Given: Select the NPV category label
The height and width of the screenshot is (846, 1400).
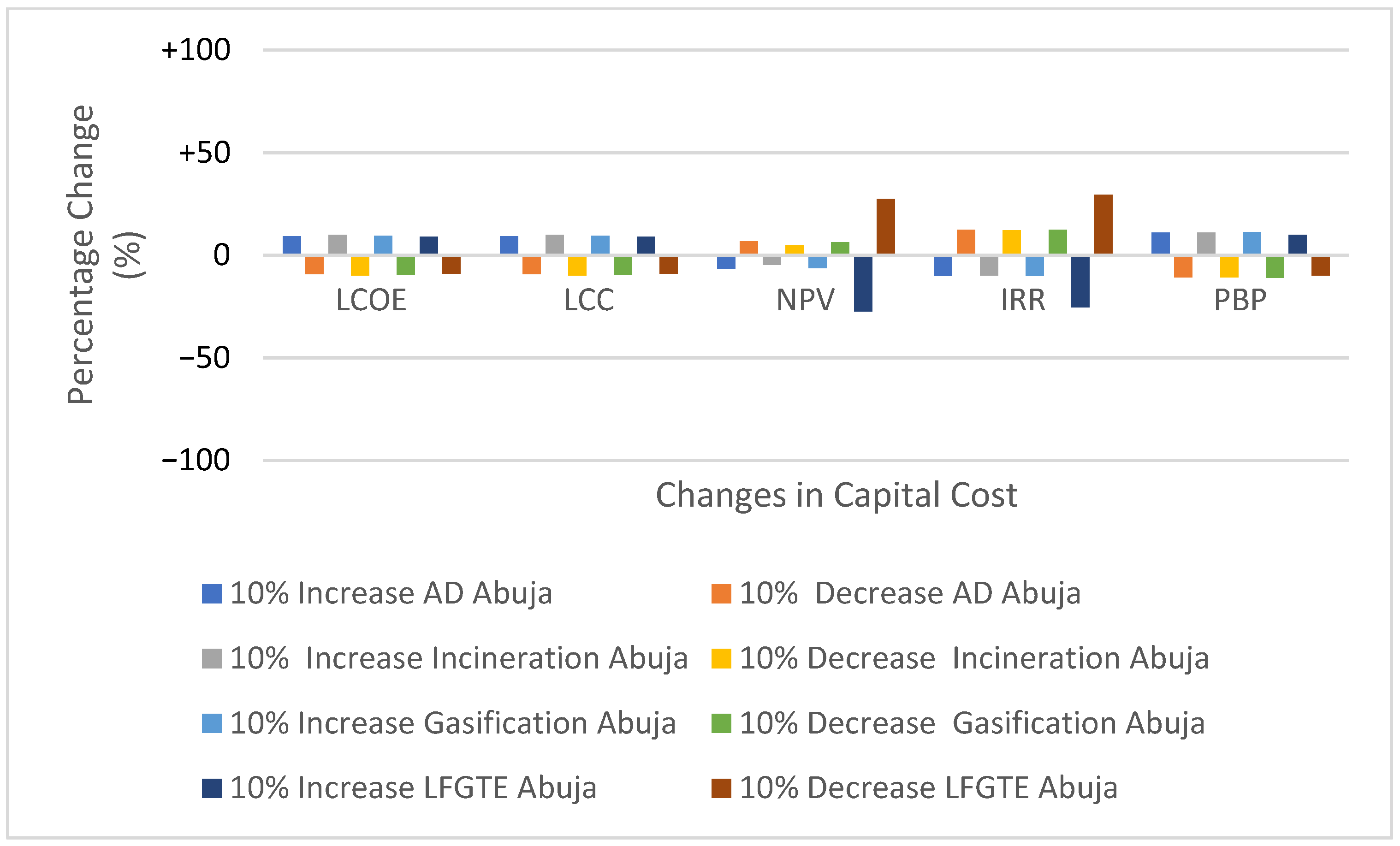Looking at the screenshot, I should pos(805,300).
